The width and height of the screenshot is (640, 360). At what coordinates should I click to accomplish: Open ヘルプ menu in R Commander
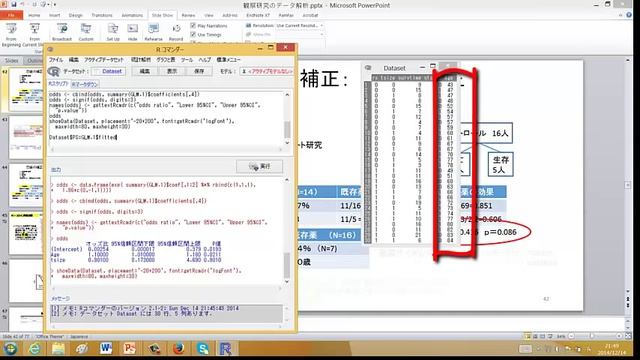pyautogui.click(x=205, y=60)
